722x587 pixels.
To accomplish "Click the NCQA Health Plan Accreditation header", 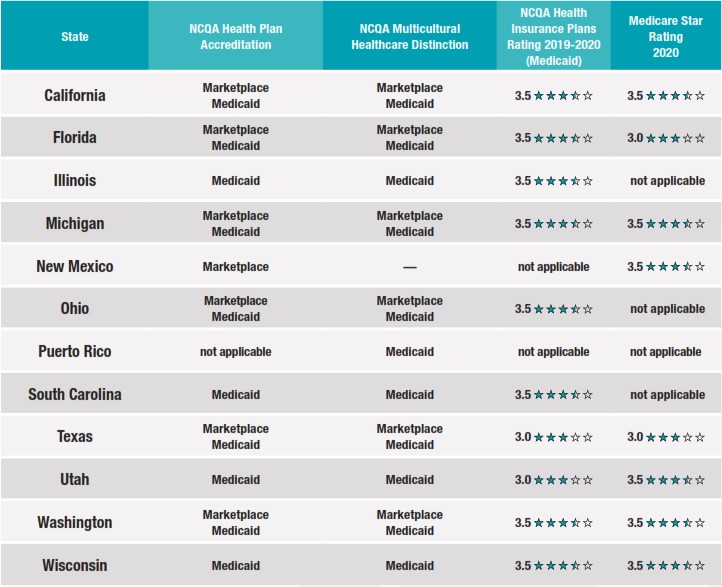I will (x=236, y=37).
